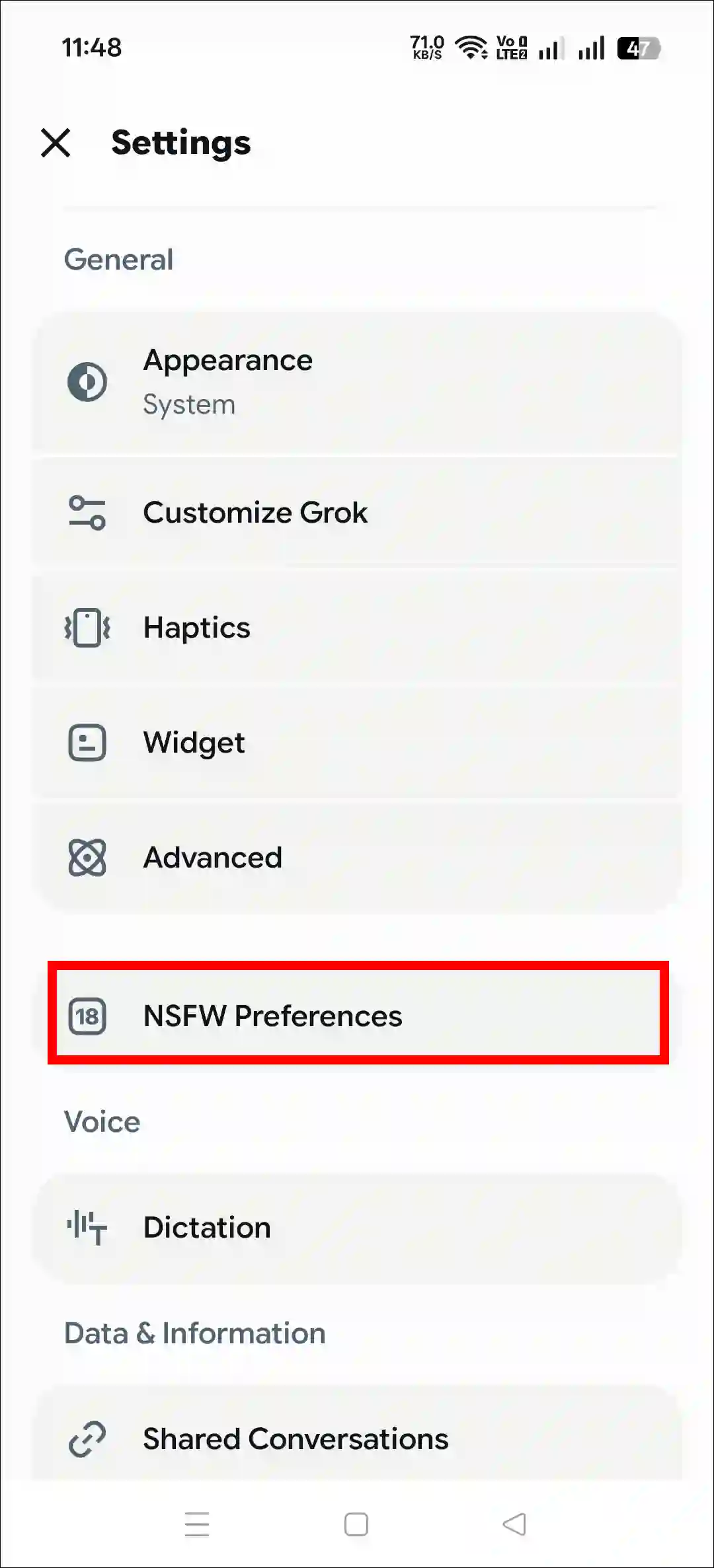Open the Widget settings row
714x1568 pixels.
pos(357,743)
